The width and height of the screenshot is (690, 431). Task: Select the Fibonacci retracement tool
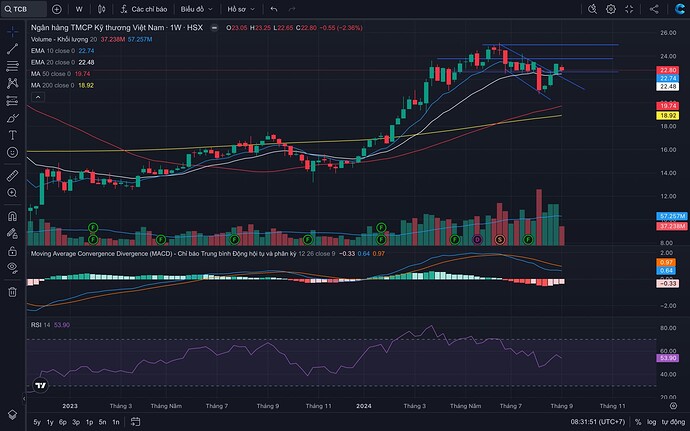[12, 66]
